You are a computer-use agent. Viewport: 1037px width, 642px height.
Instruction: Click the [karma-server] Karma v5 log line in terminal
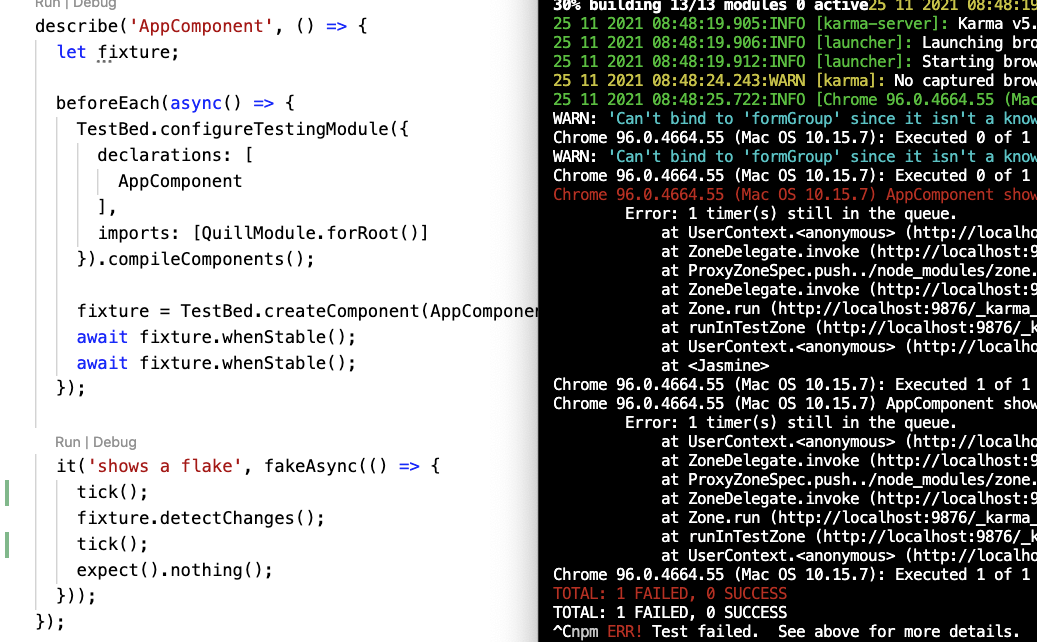(x=794, y=24)
